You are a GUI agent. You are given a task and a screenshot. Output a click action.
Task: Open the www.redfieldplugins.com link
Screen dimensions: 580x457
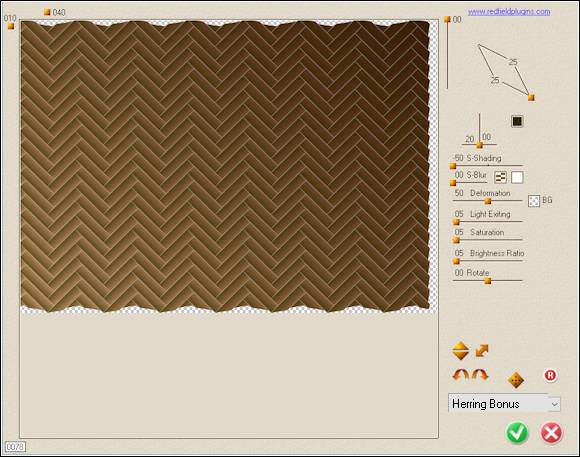tap(509, 11)
